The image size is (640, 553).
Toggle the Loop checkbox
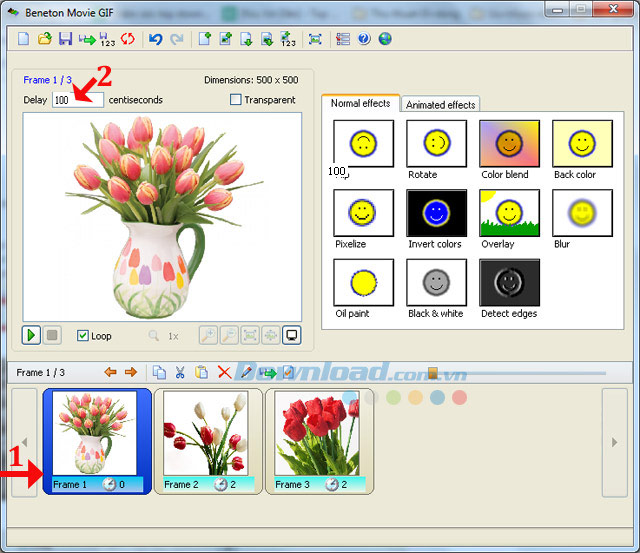[83, 336]
